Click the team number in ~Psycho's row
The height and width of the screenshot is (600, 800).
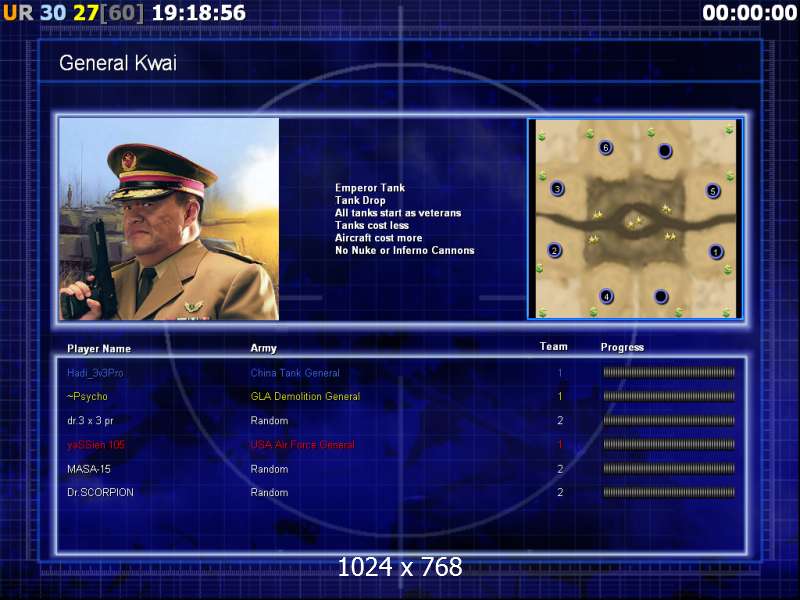pyautogui.click(x=560, y=396)
